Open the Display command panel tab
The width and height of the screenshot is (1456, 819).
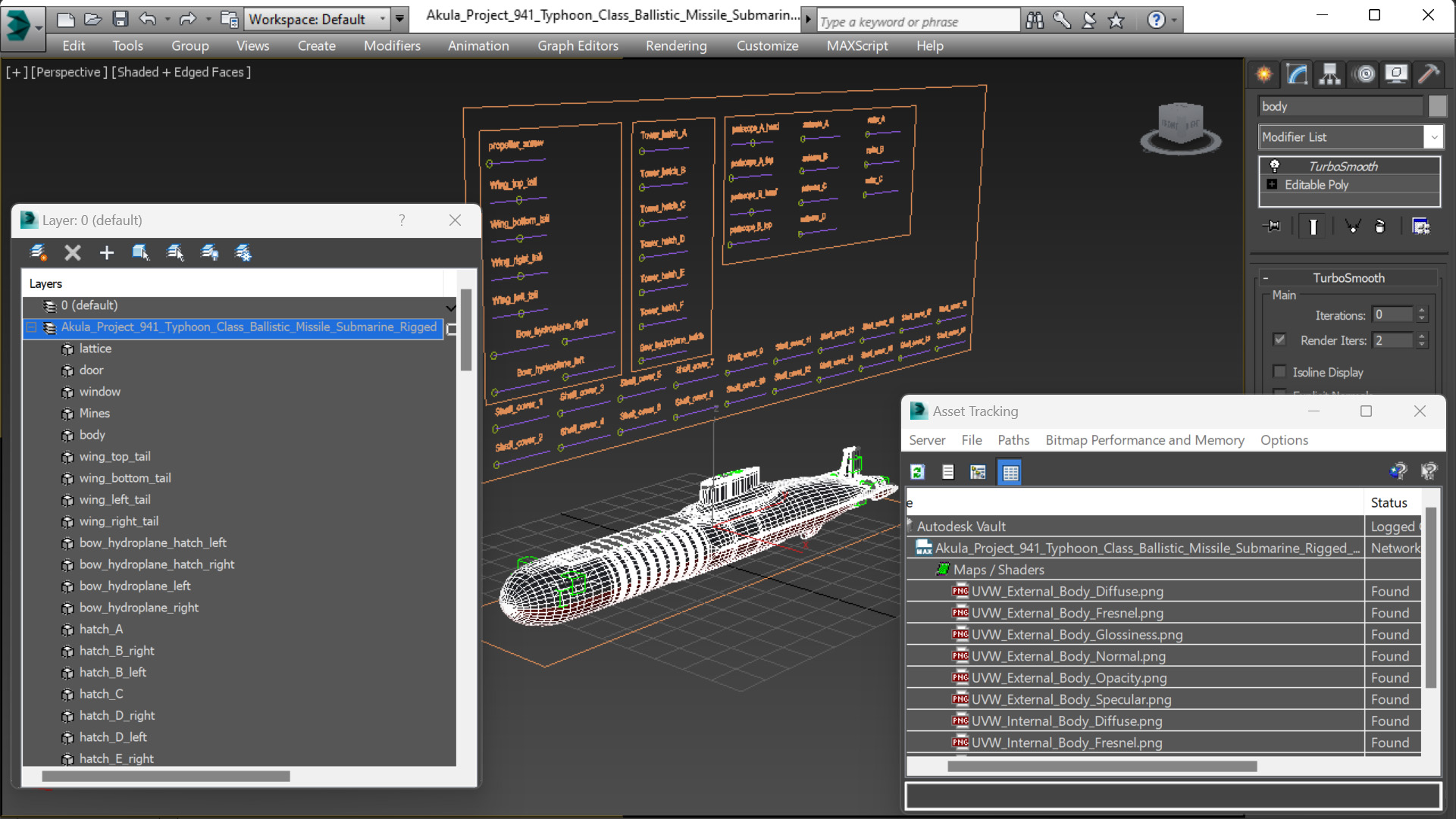[x=1396, y=74]
